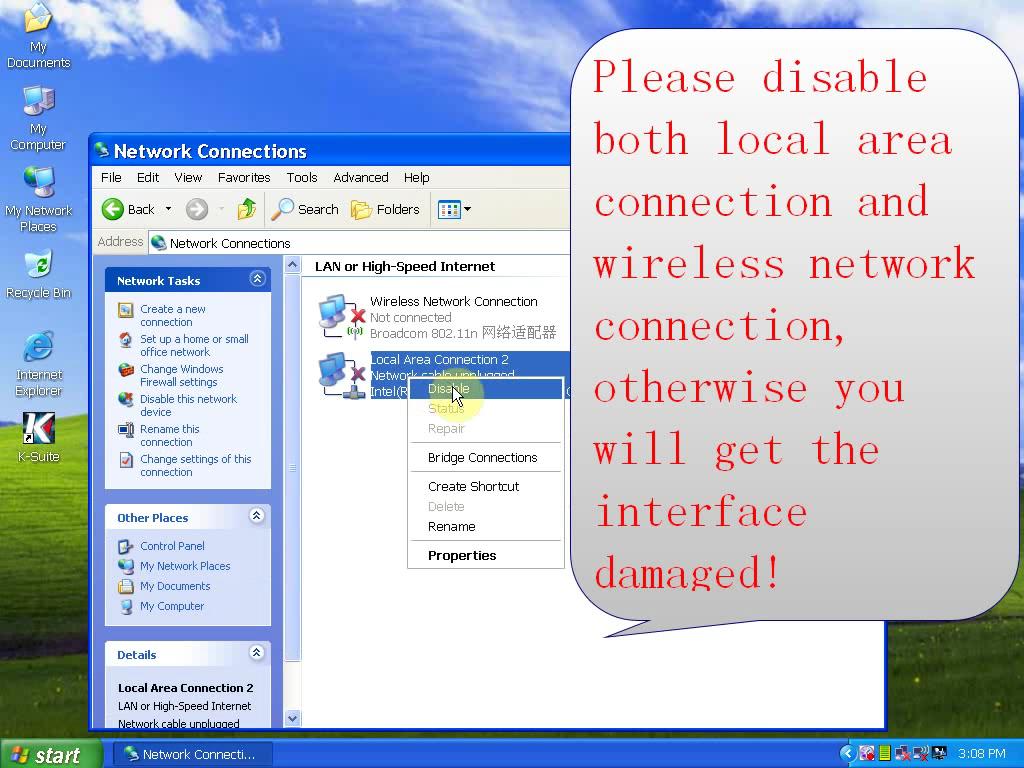
Task: Open the Help menu
Action: pyautogui.click(x=416, y=178)
